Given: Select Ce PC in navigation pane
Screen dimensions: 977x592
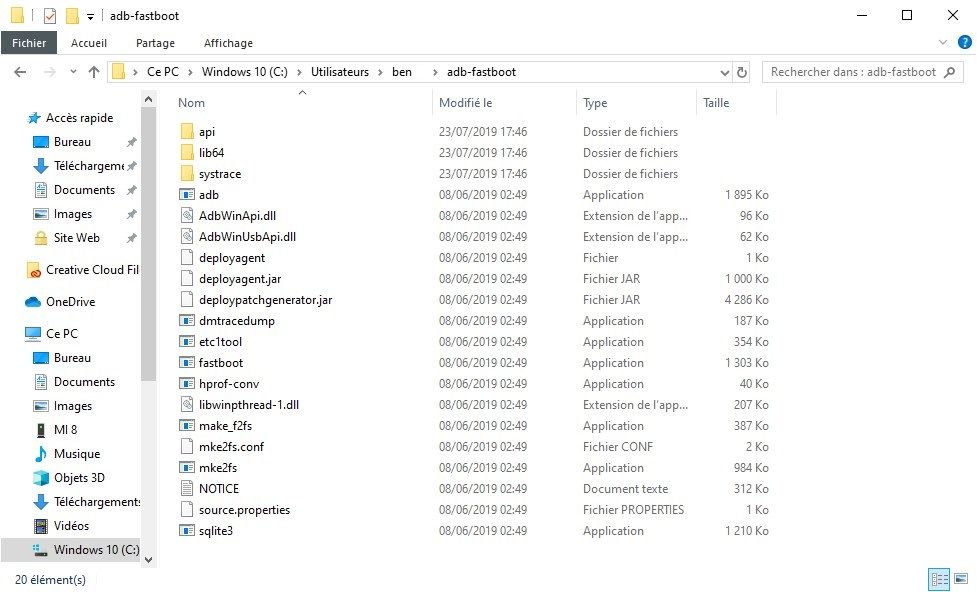Looking at the screenshot, I should pyautogui.click(x=62, y=333).
